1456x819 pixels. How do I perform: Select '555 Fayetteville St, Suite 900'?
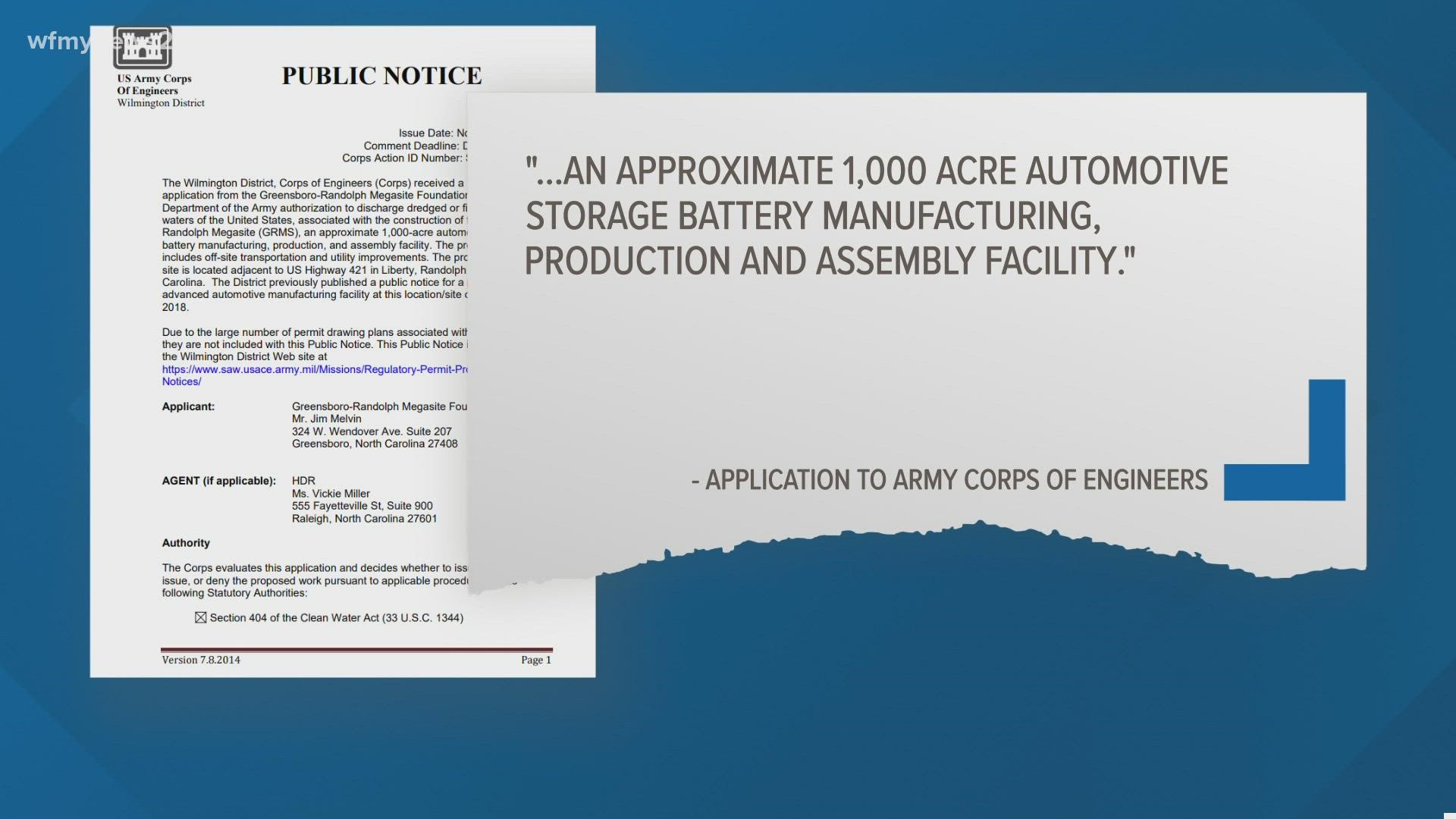tap(362, 506)
